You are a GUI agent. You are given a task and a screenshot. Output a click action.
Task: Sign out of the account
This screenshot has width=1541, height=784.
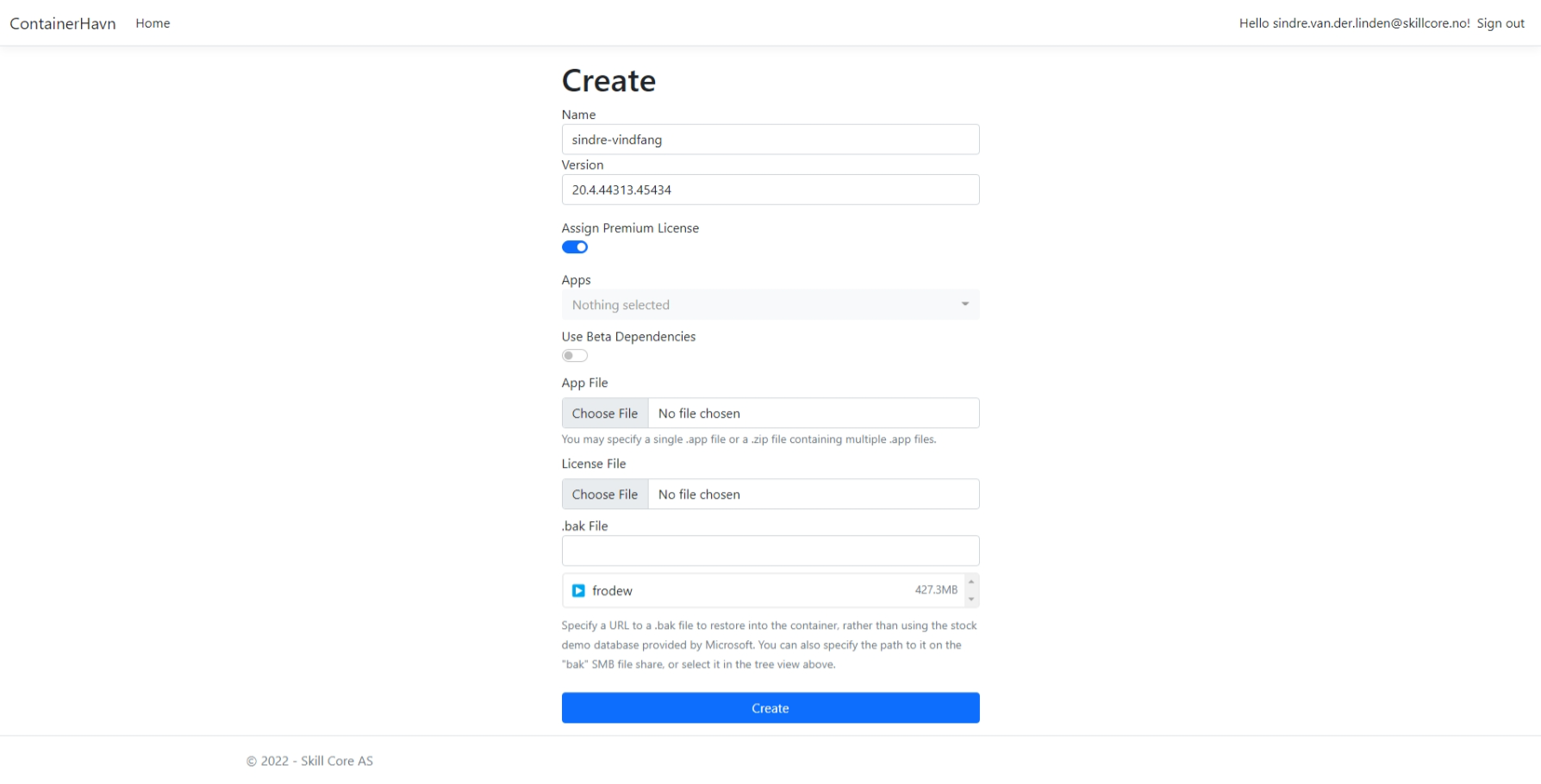click(x=1500, y=23)
